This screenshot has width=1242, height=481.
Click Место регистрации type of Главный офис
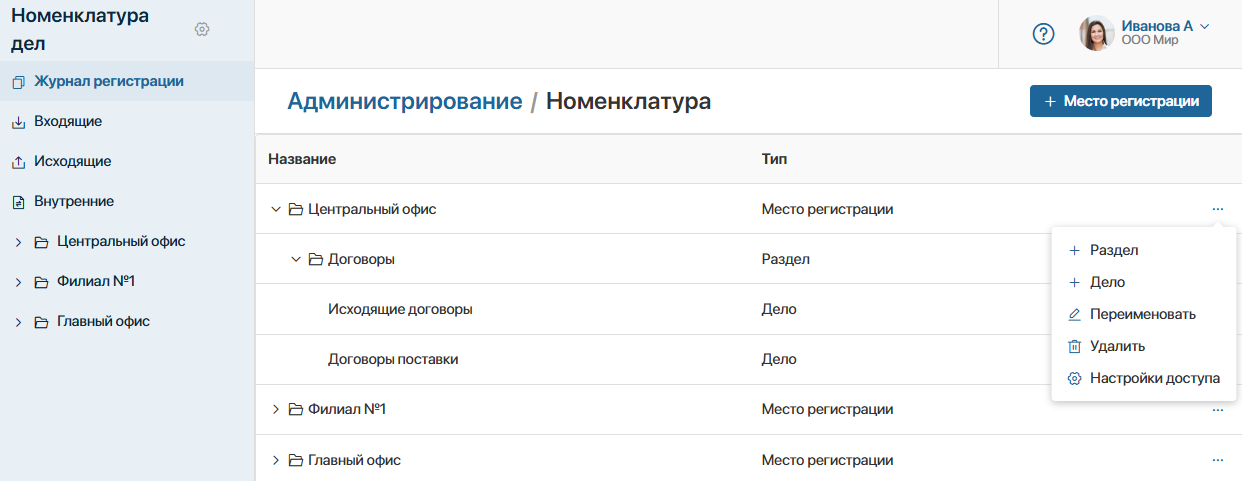pyautogui.click(x=827, y=460)
